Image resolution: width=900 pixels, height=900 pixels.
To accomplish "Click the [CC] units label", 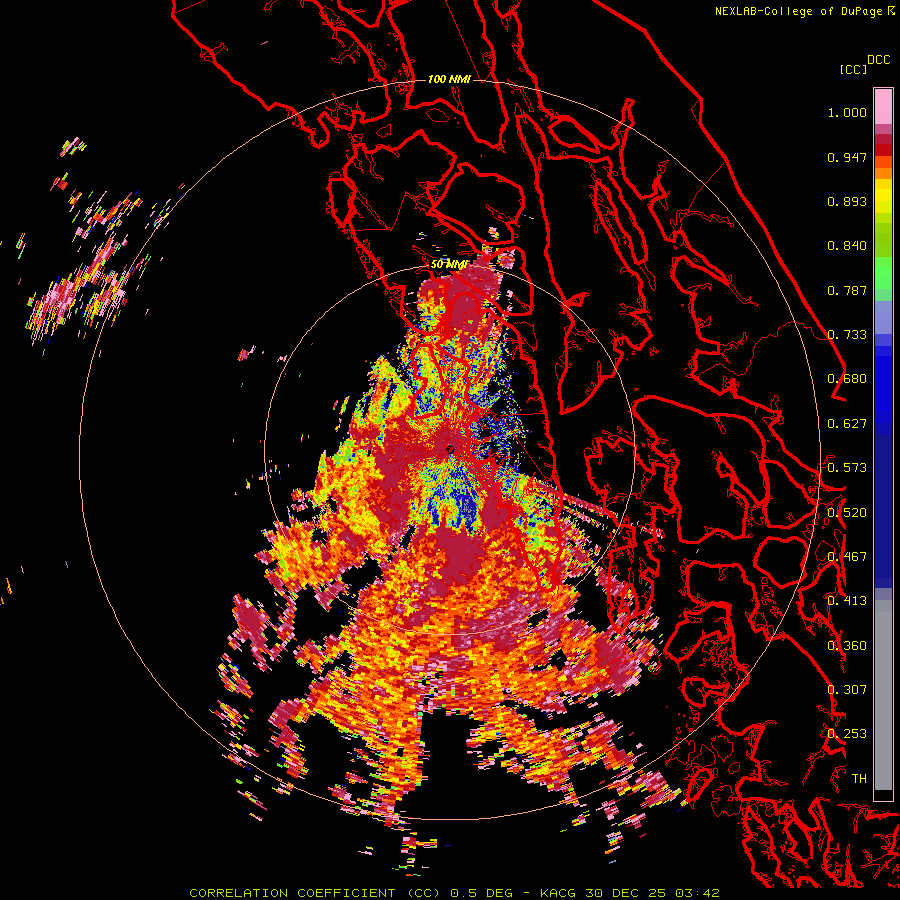I will tap(854, 69).
